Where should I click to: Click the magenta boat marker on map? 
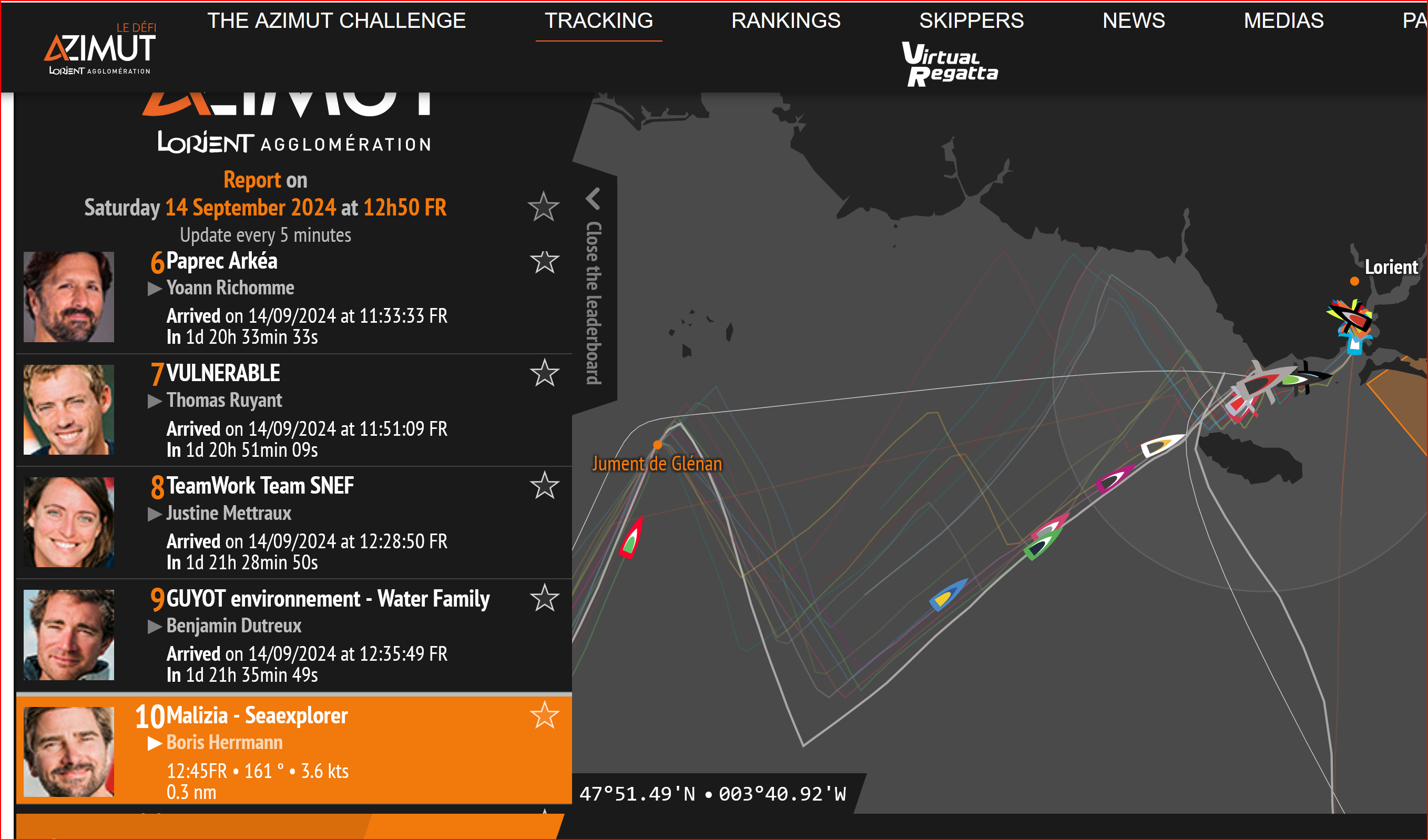[x=1115, y=479]
